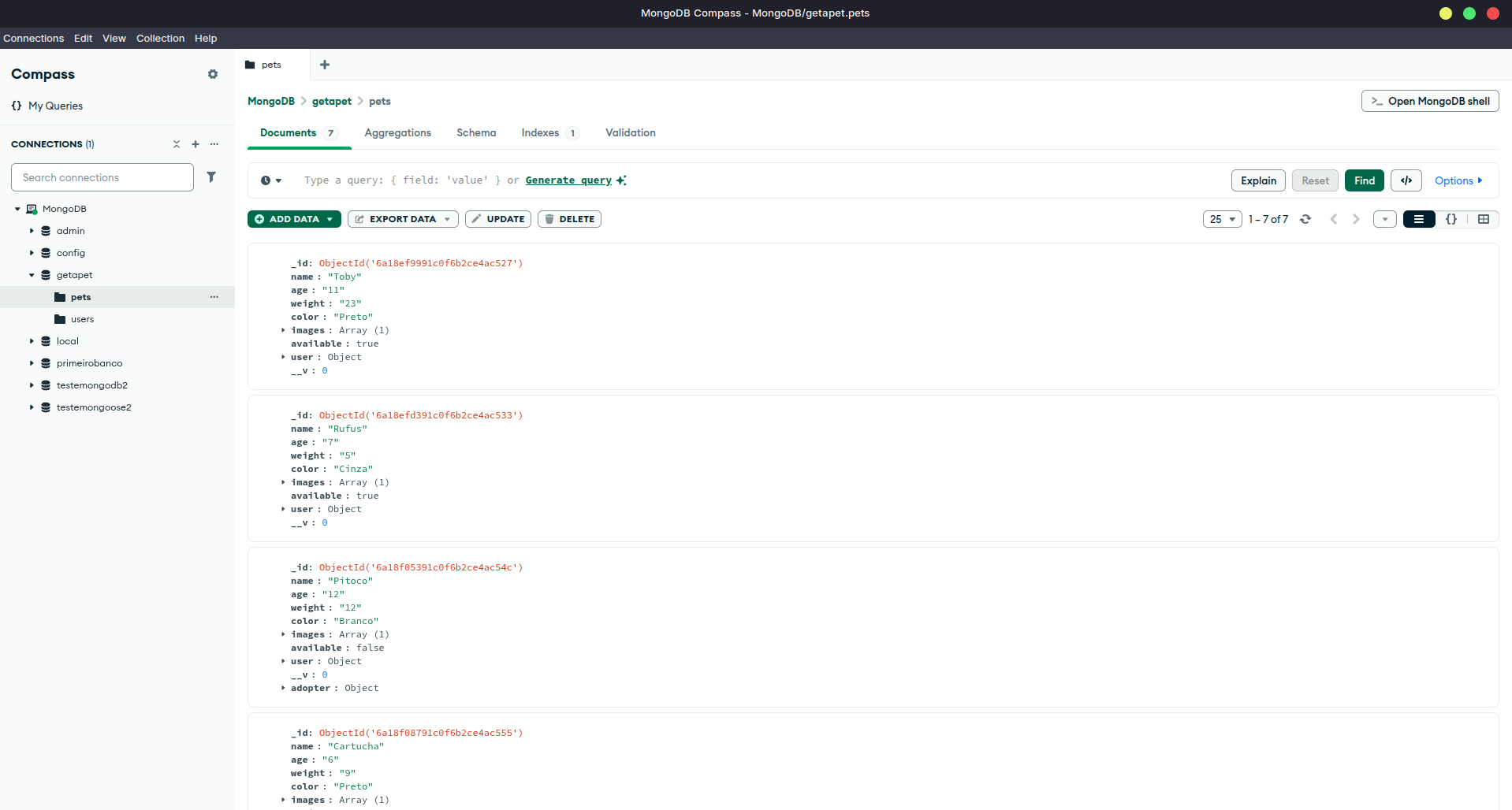
Task: Collapse the MongoDB connection tree
Action: pos(17,209)
